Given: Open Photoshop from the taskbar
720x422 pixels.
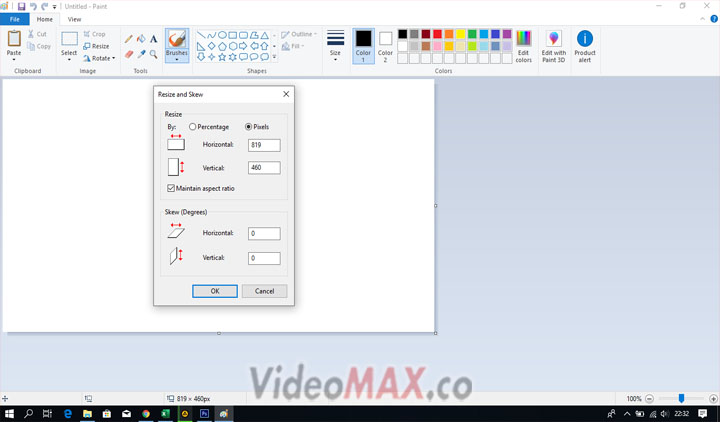Looking at the screenshot, I should (x=204, y=414).
